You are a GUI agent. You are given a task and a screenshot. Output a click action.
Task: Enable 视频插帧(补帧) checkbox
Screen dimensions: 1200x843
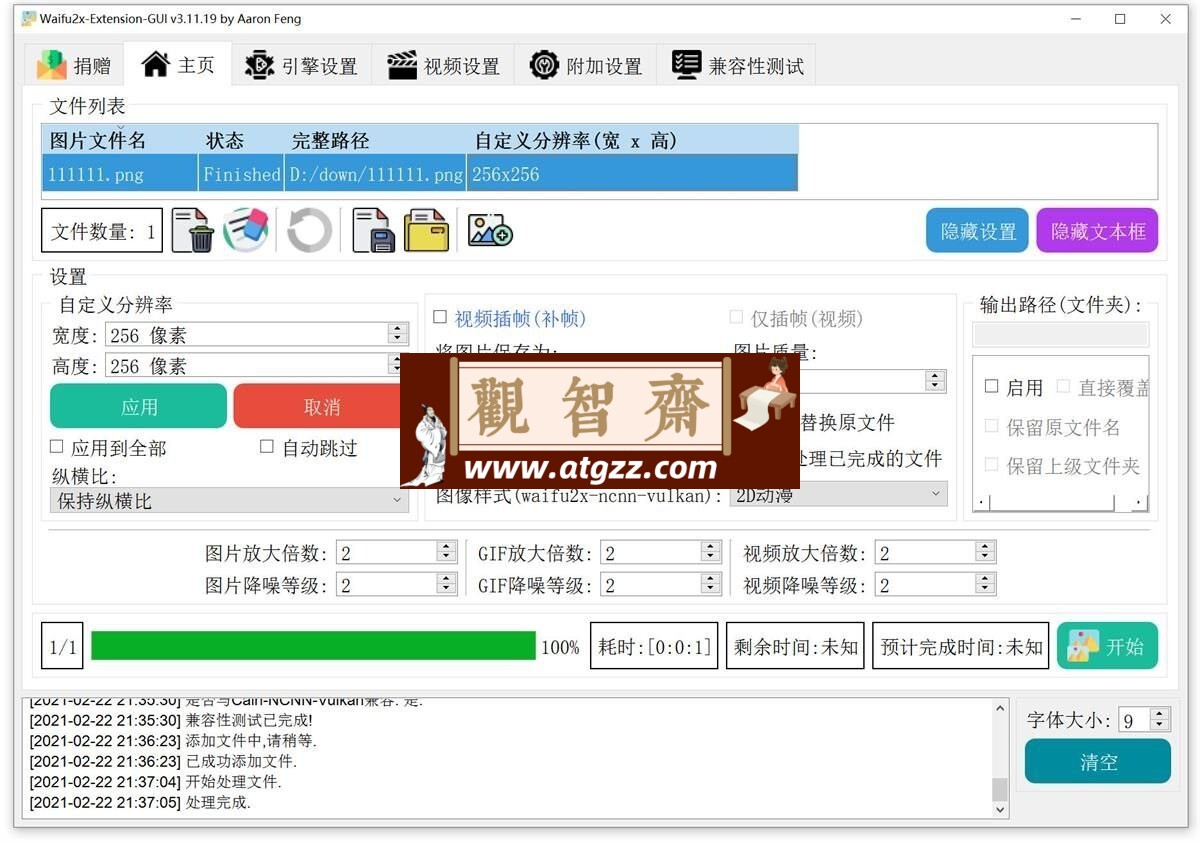click(440, 317)
